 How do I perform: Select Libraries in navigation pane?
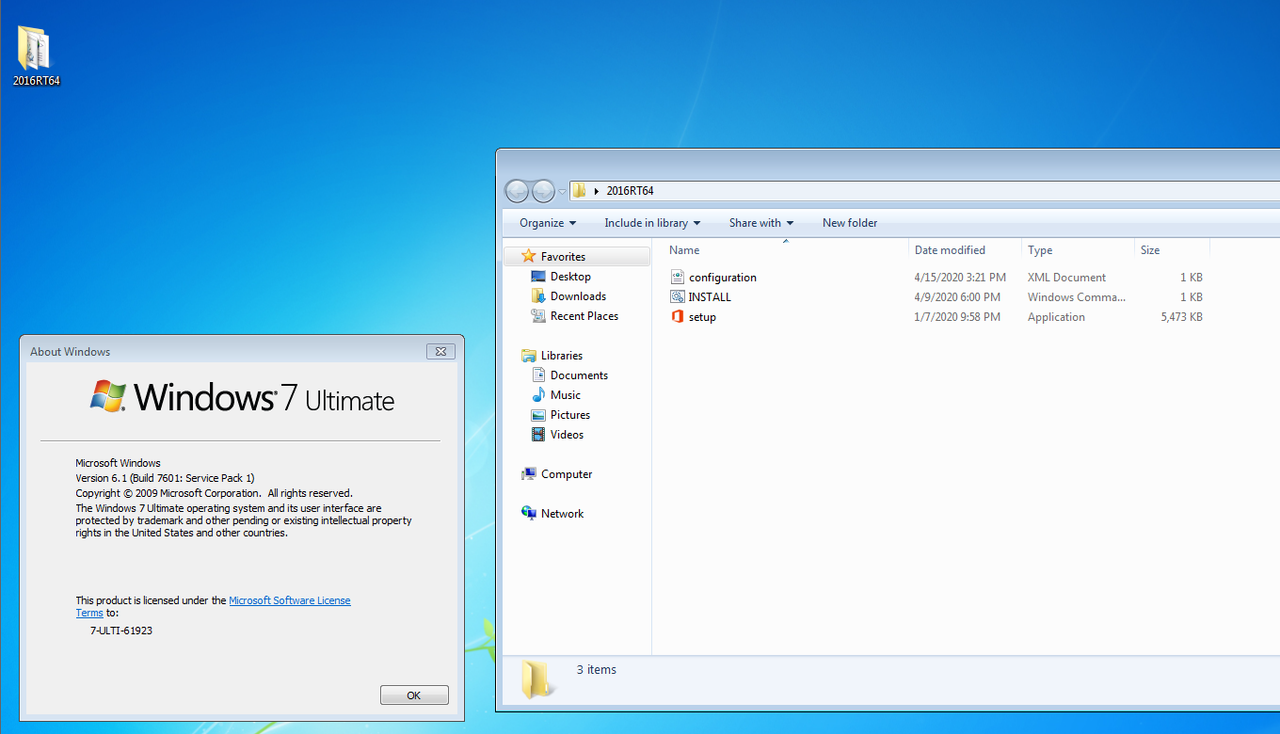coord(562,355)
